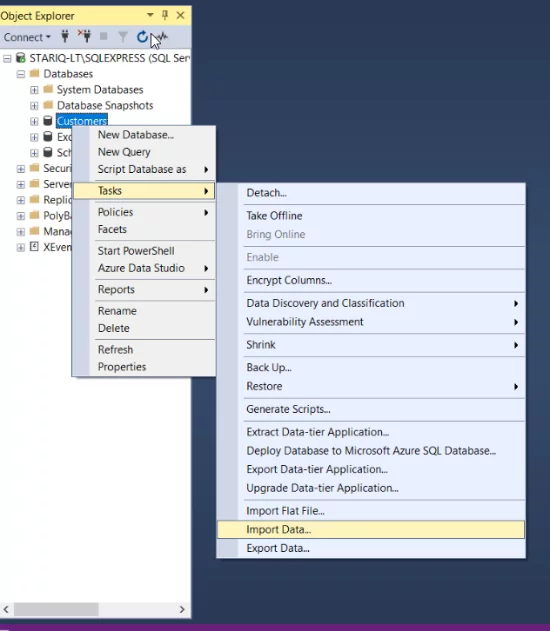The image size is (550, 631).
Task: Open Properties from context menu
Action: pyautogui.click(x=144, y=367)
